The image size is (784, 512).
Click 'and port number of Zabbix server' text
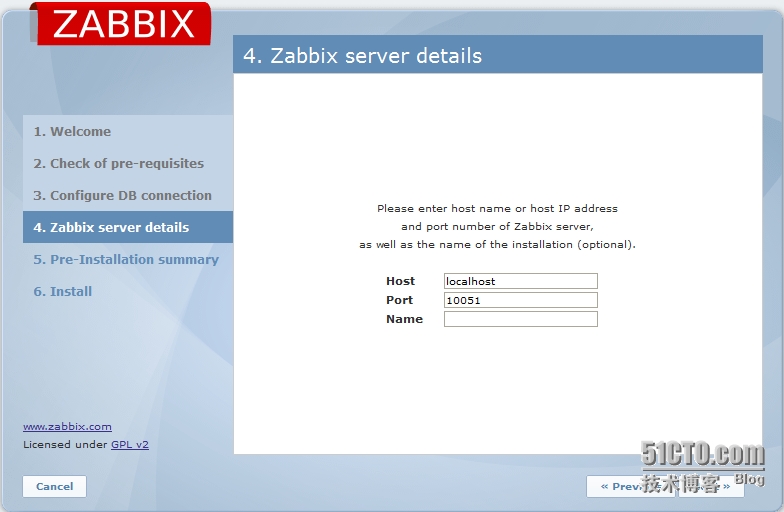[498, 226]
